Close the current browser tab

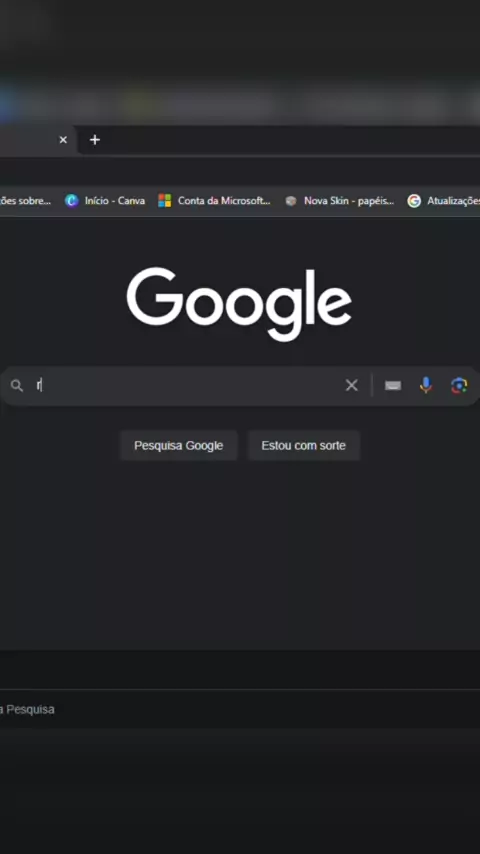[63, 140]
